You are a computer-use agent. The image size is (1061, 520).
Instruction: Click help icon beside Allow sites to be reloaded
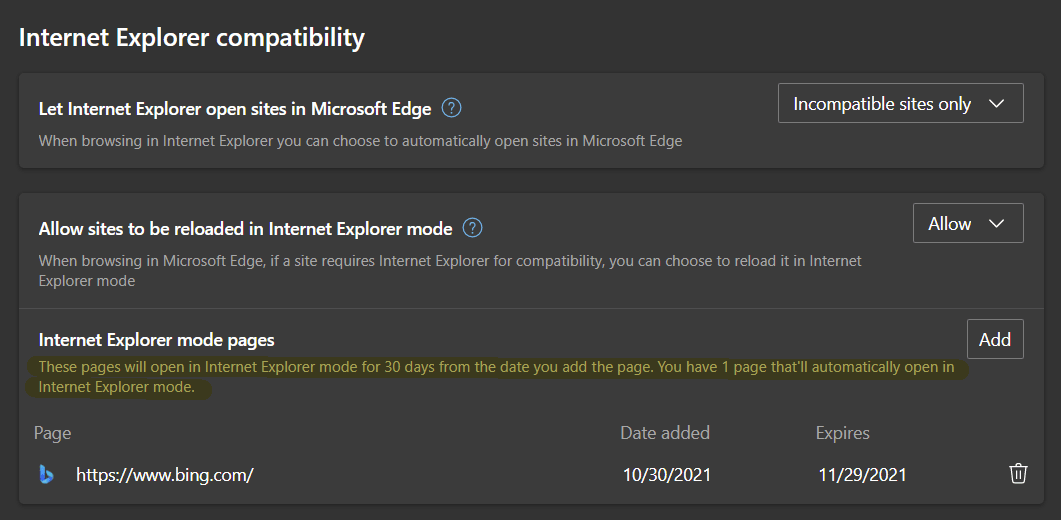(x=472, y=228)
